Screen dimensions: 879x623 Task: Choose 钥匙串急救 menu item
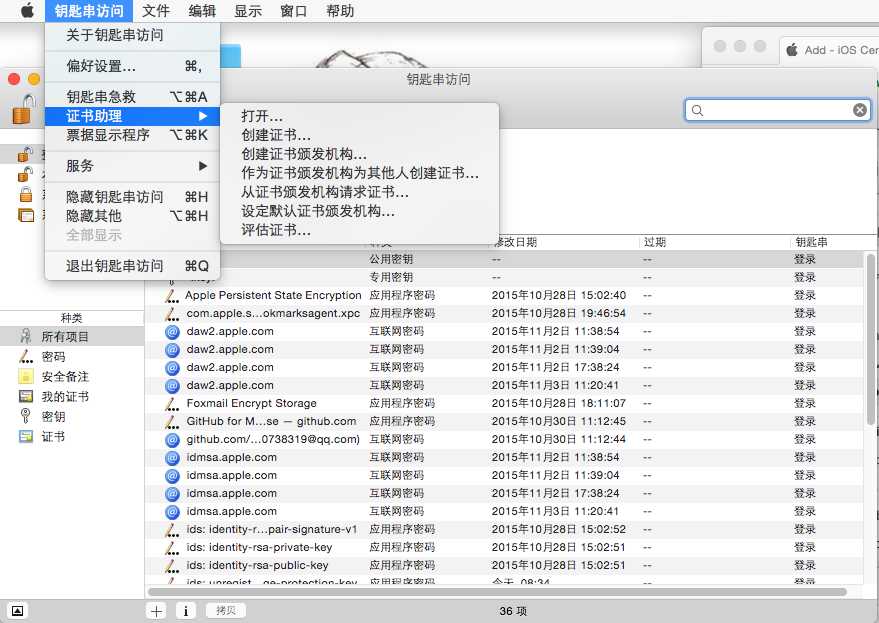pos(131,96)
